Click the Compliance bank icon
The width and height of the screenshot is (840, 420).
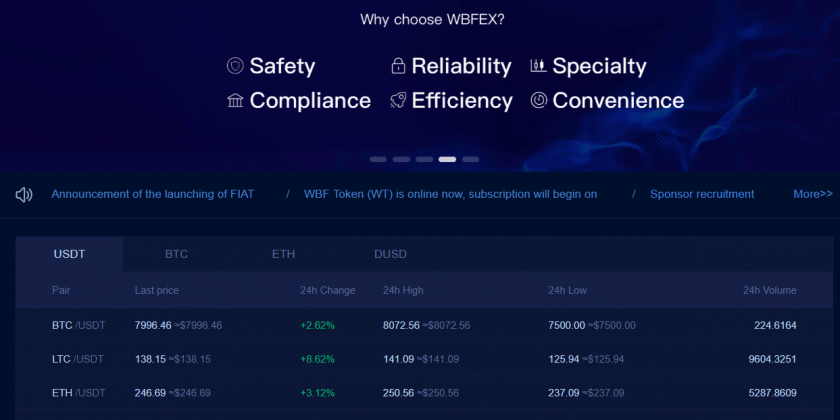pyautogui.click(x=235, y=101)
